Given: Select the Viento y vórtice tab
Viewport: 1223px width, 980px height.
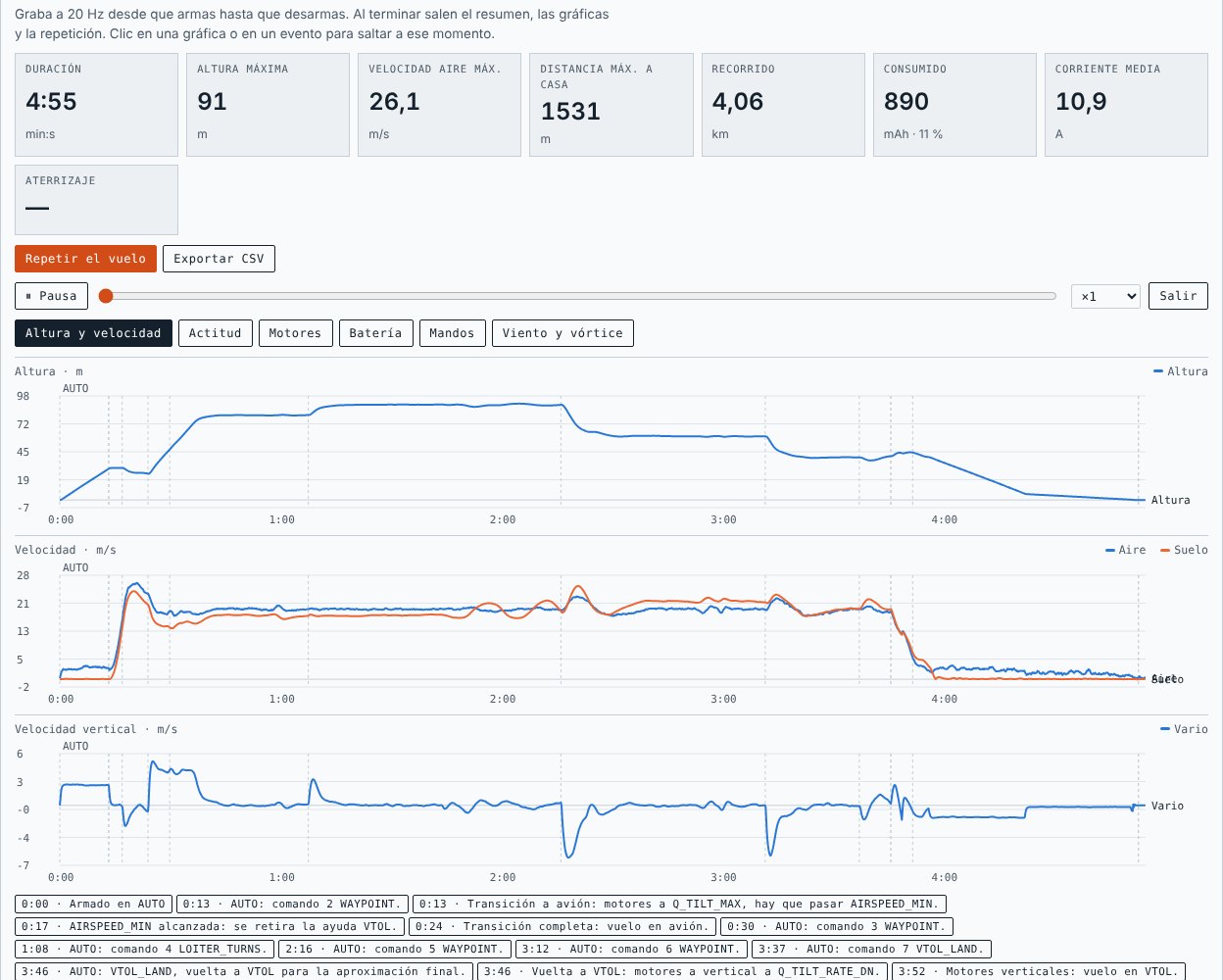Looking at the screenshot, I should pos(563,333).
